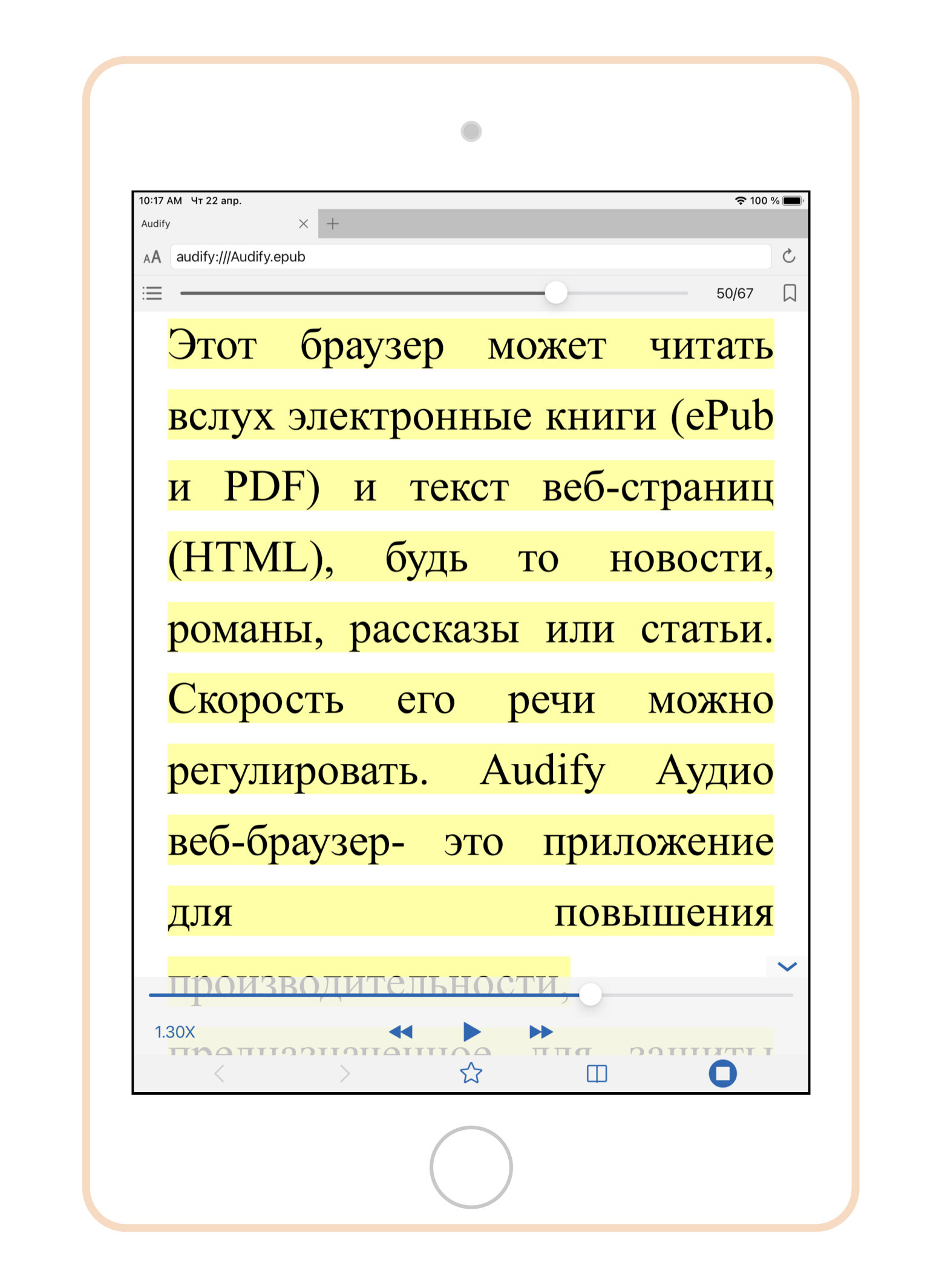
Task: Collapse the audio player with chevron
Action: click(x=787, y=967)
